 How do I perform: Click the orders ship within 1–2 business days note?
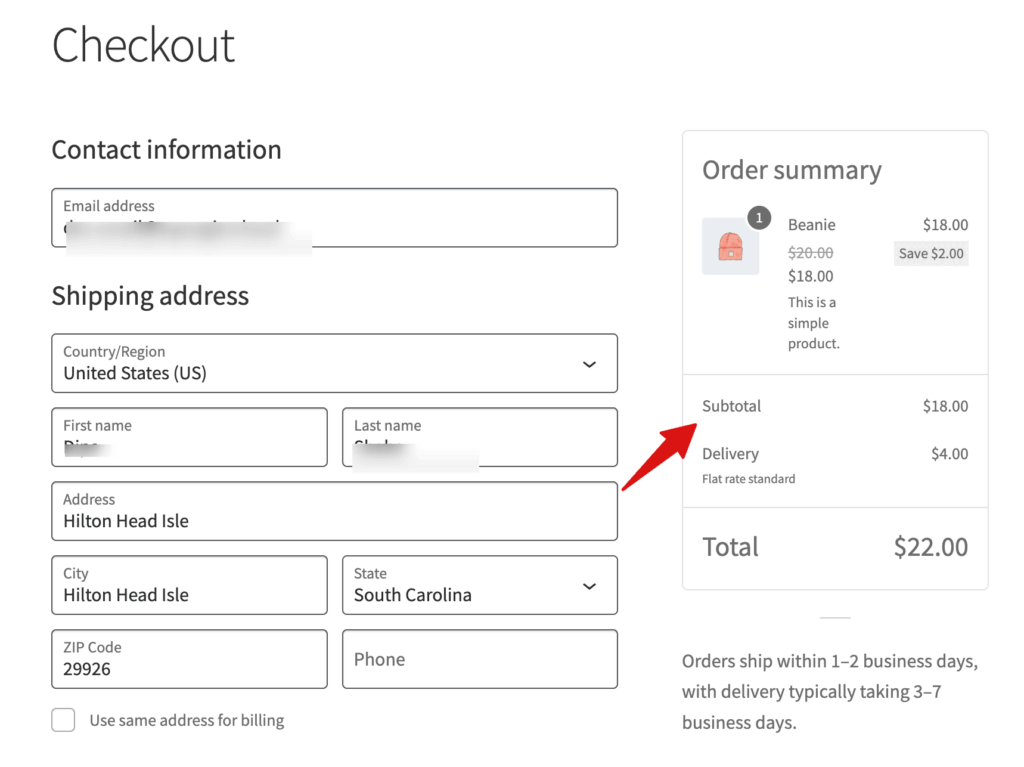(x=830, y=692)
